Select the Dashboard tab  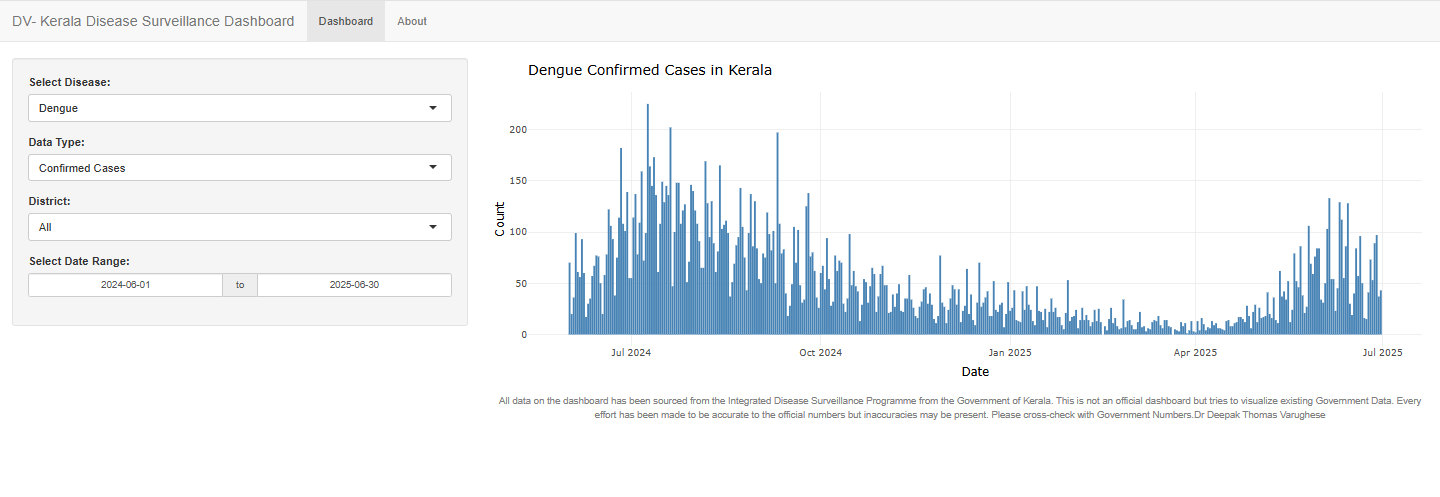pyautogui.click(x=346, y=21)
